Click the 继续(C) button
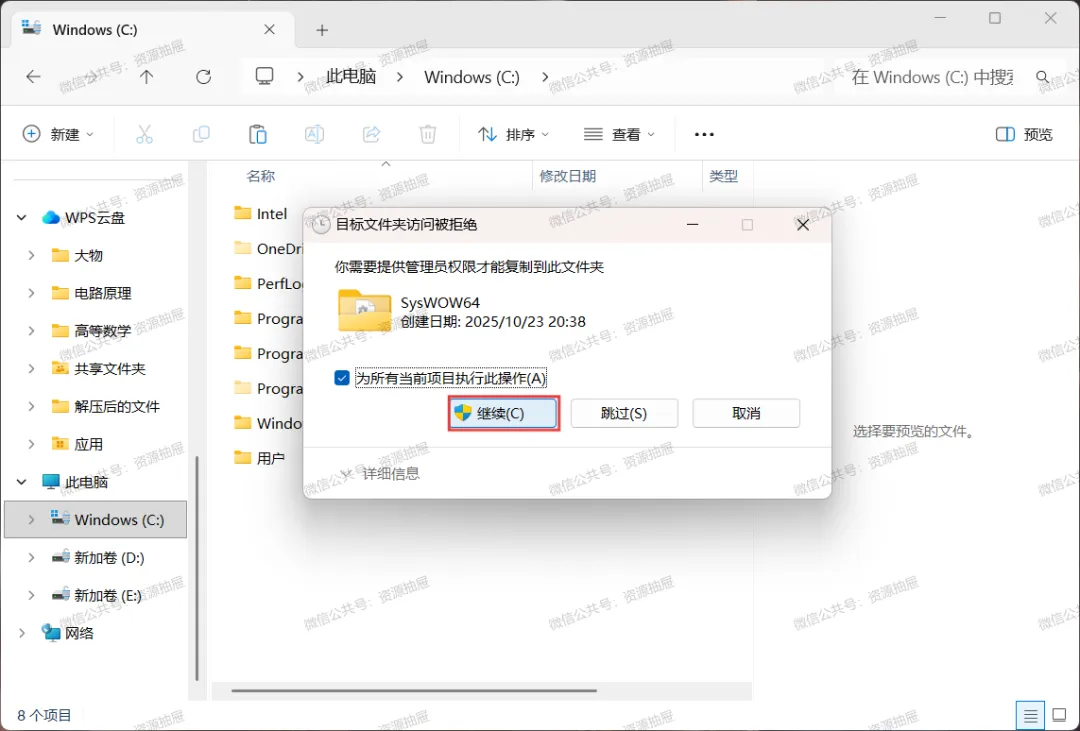Image resolution: width=1080 pixels, height=731 pixels. click(x=503, y=413)
